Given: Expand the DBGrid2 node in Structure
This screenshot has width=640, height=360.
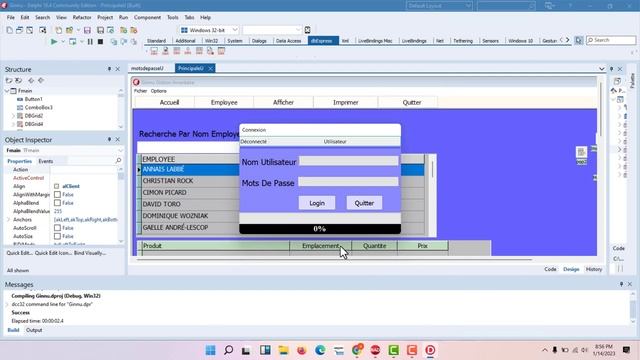Looking at the screenshot, I should pyautogui.click(x=13, y=116).
